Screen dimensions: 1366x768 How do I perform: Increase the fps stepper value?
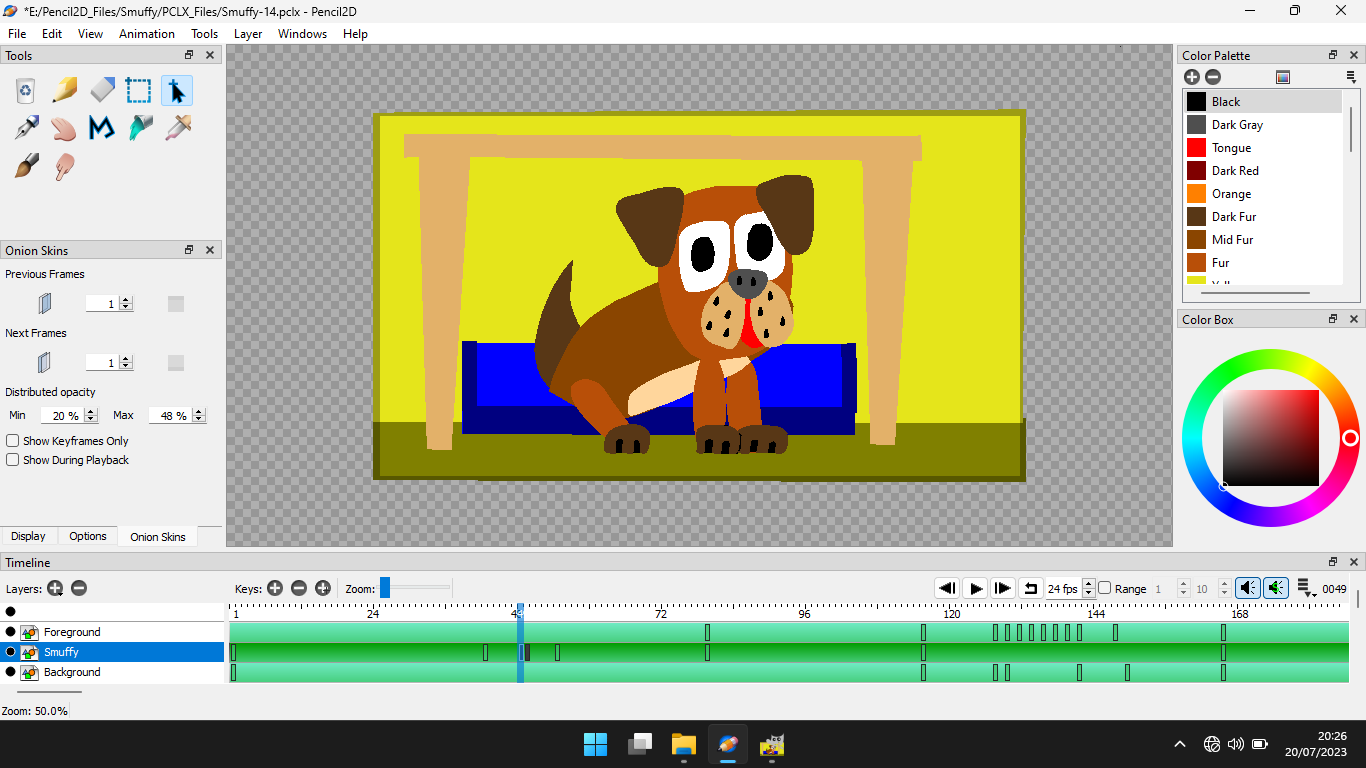coord(1089,585)
